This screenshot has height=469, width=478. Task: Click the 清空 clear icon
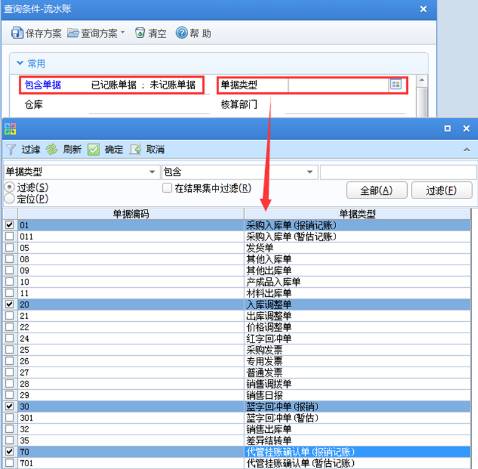pos(140,33)
